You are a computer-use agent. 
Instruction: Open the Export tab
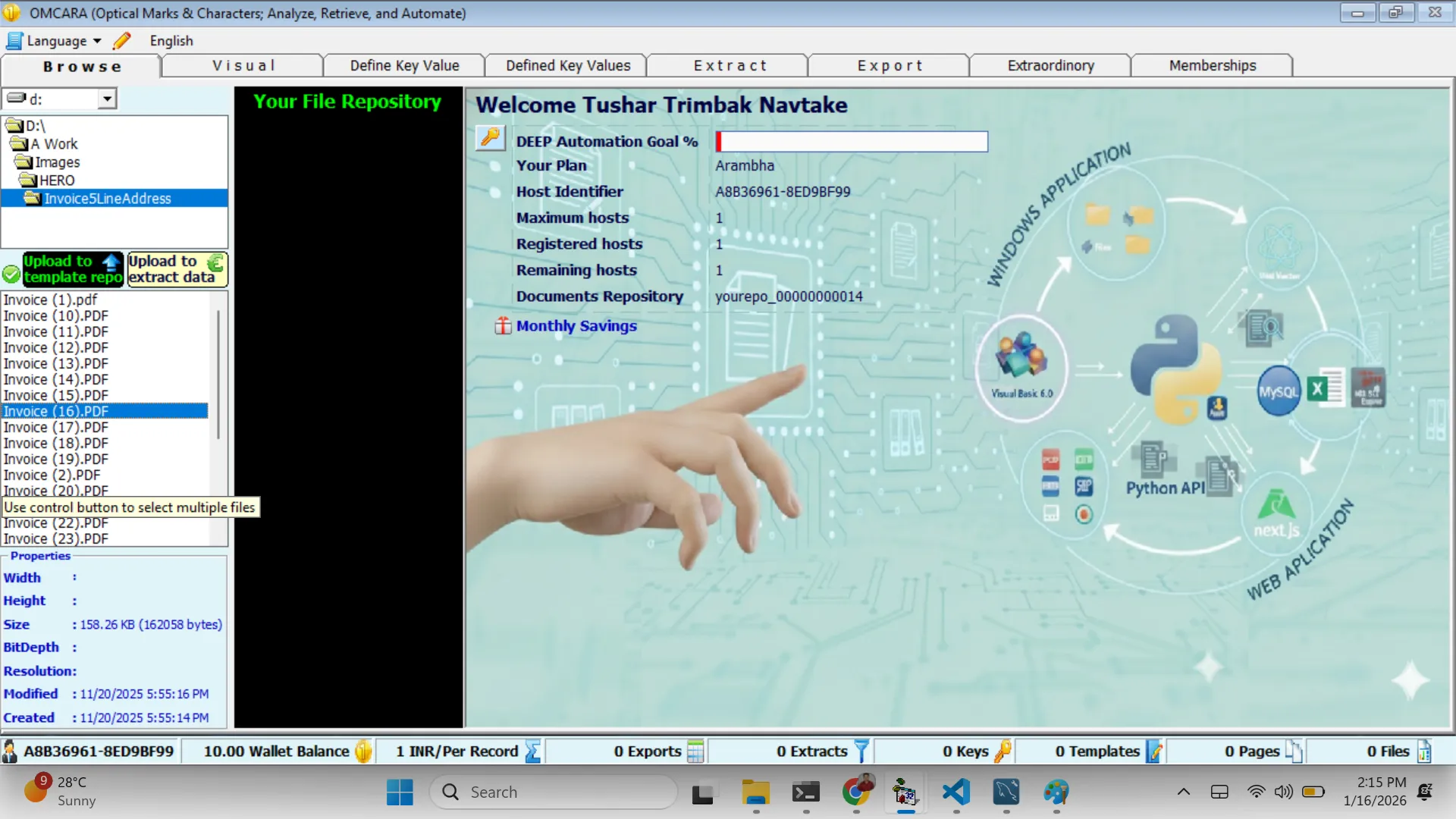(890, 66)
